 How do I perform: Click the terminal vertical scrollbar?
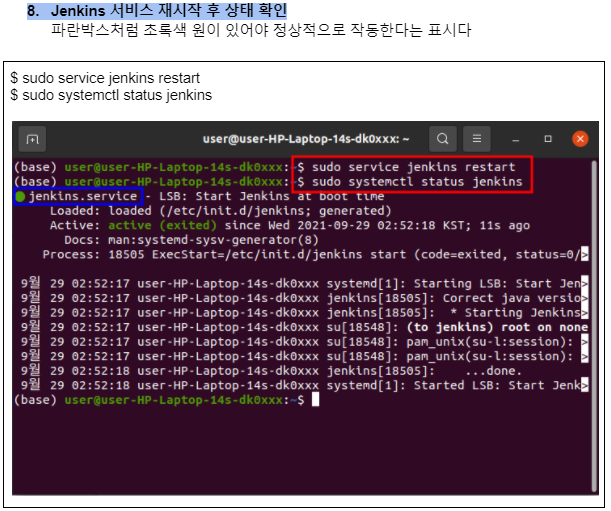click(x=594, y=326)
